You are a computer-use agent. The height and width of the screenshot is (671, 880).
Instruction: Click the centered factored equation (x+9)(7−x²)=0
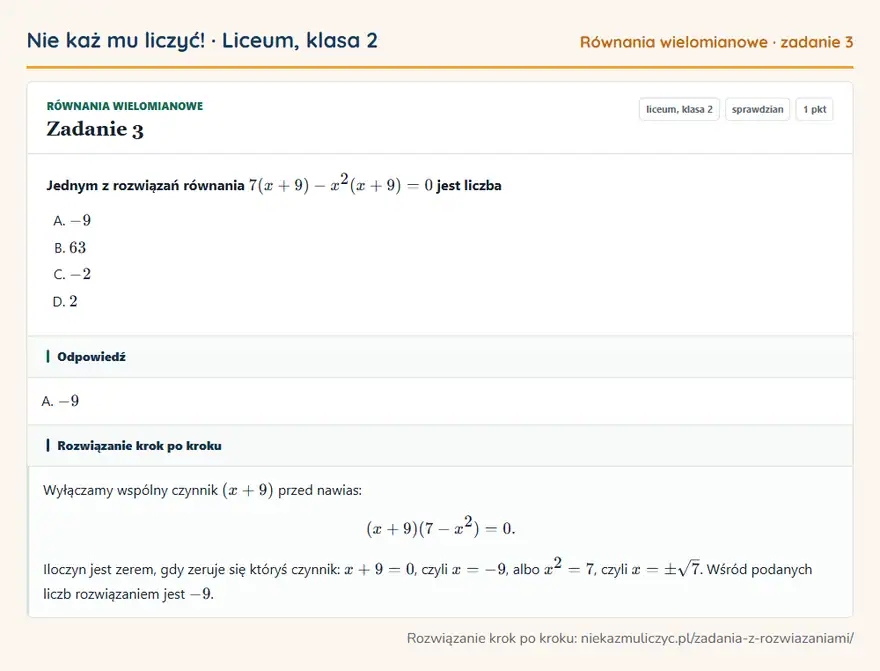[441, 527]
